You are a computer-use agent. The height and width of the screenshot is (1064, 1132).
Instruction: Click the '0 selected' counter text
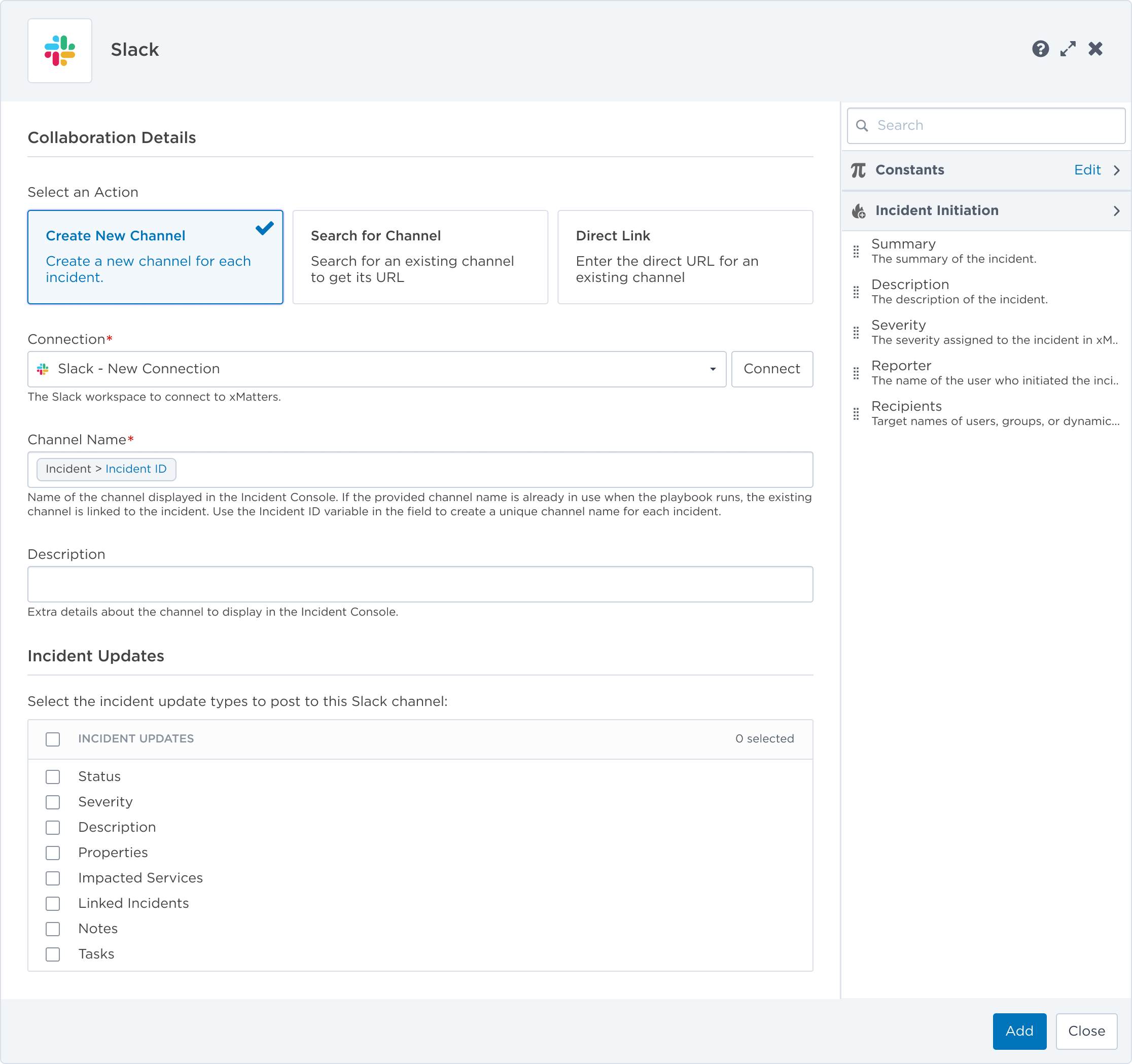click(x=764, y=739)
